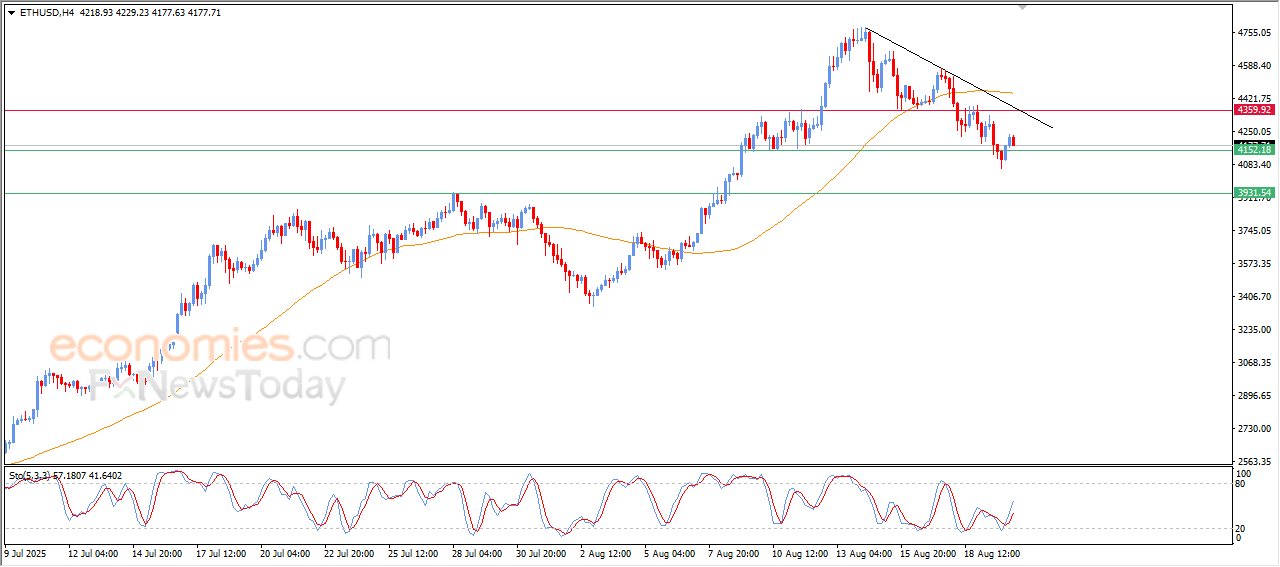Click the 18 Aug 12:00 time label
This screenshot has width=1280, height=567.
click(993, 552)
